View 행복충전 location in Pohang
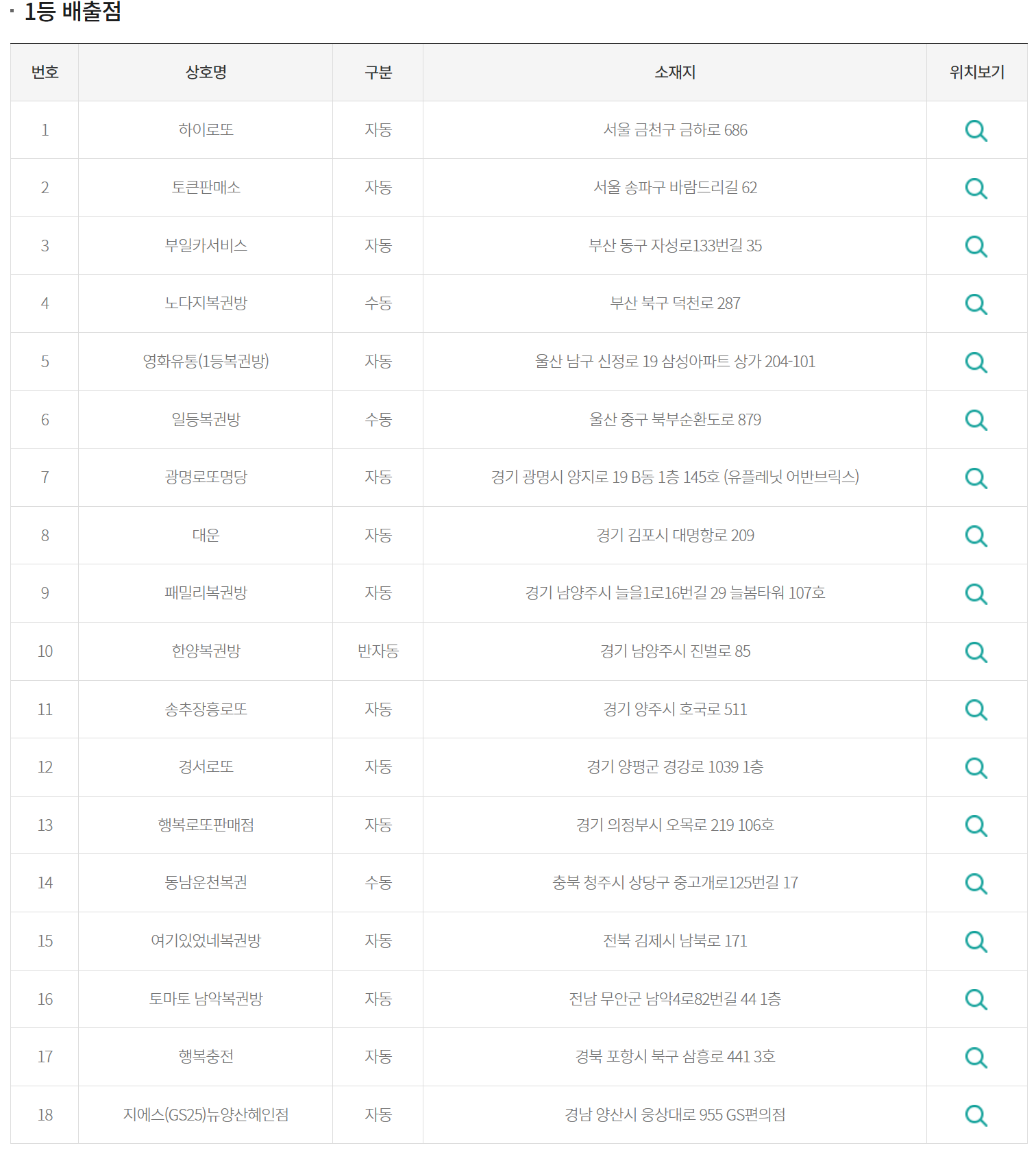This screenshot has width=1036, height=1150. click(x=976, y=1057)
